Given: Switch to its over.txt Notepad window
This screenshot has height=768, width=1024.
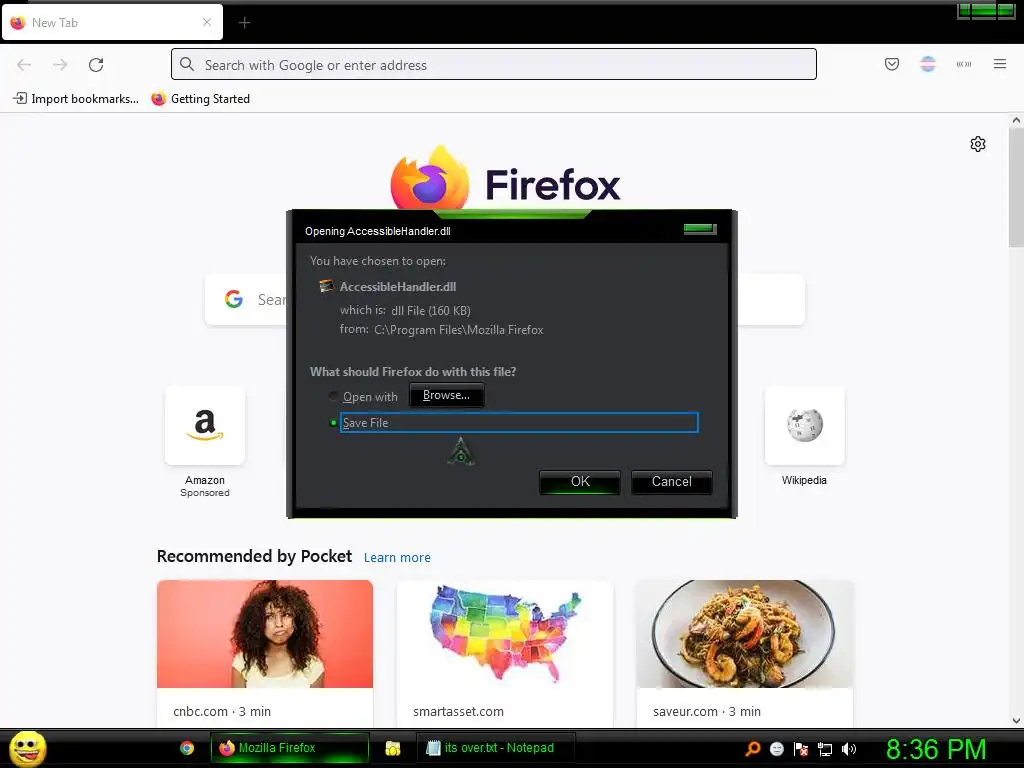Looking at the screenshot, I should click(496, 748).
